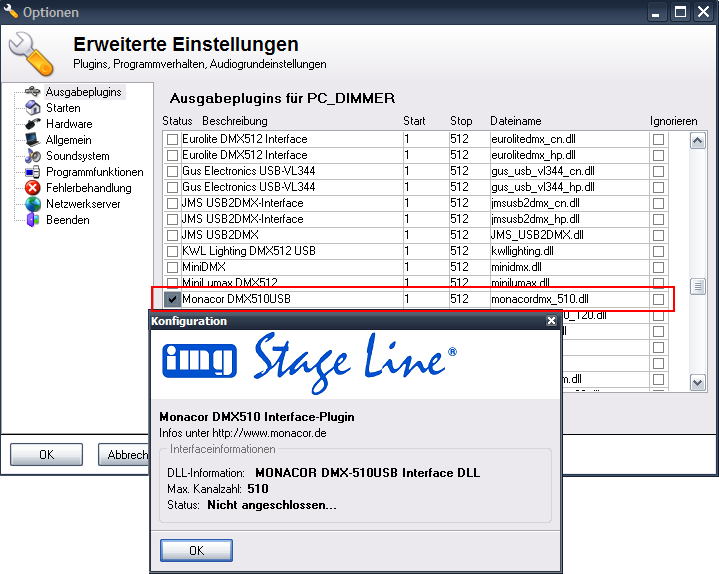Image resolution: width=719 pixels, height=574 pixels.
Task: Close the Konfiguration dialog
Action: (x=550, y=321)
